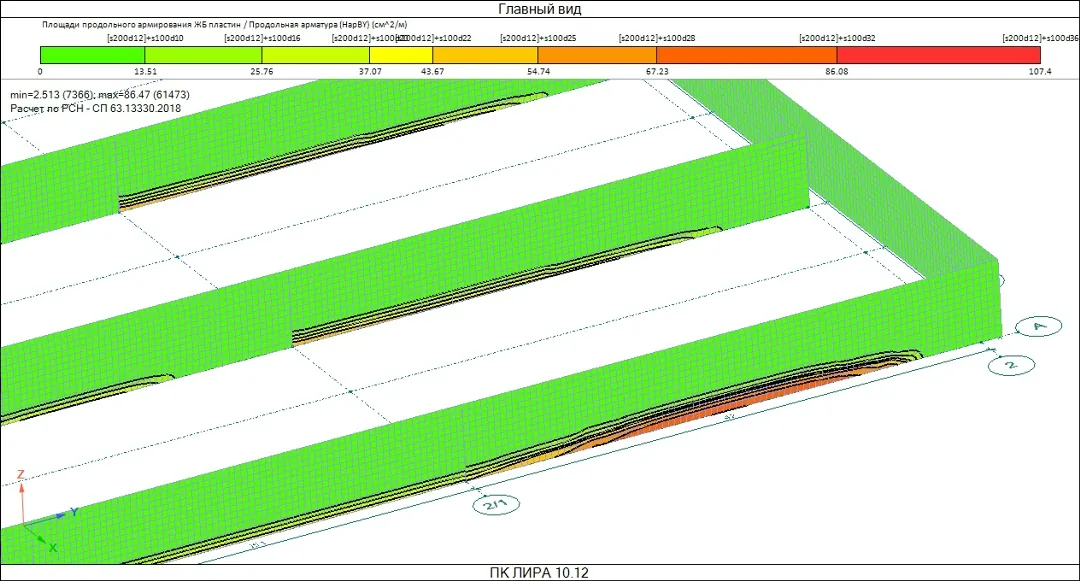The width and height of the screenshot is (1080, 581).
Task: Click the "Главный вид" view title
Action: pos(539,9)
